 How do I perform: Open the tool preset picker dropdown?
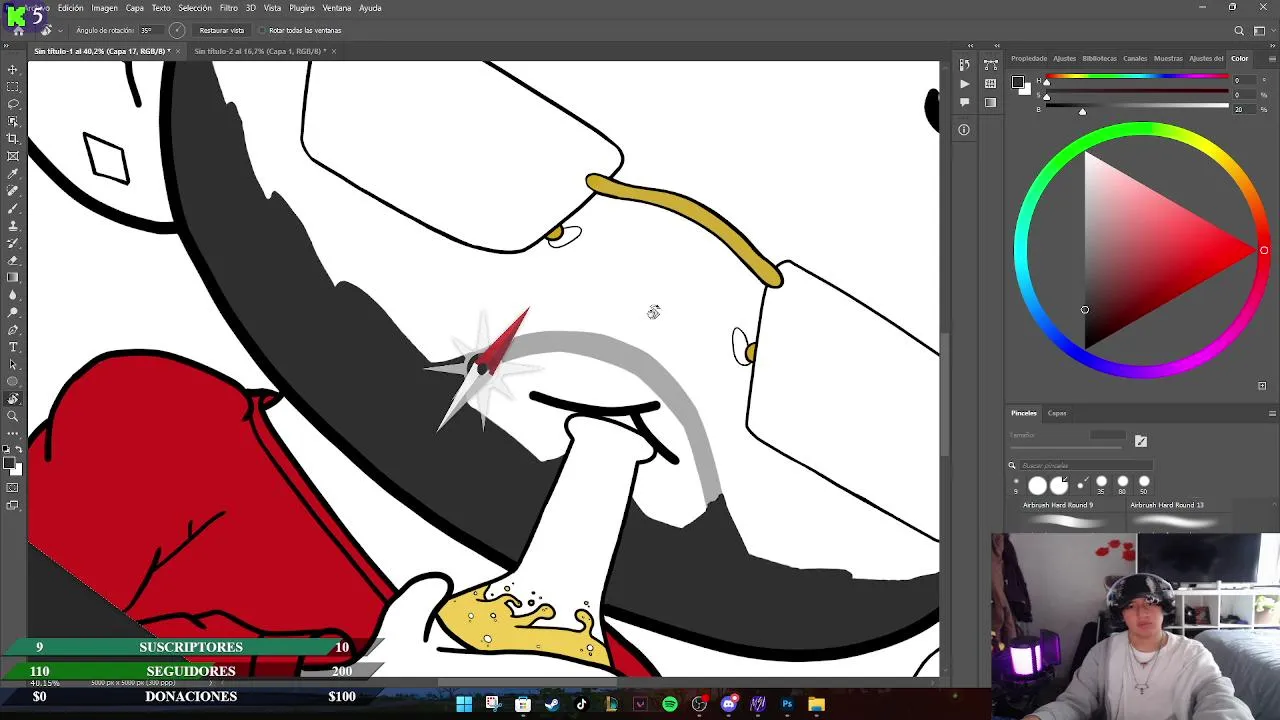coord(60,30)
